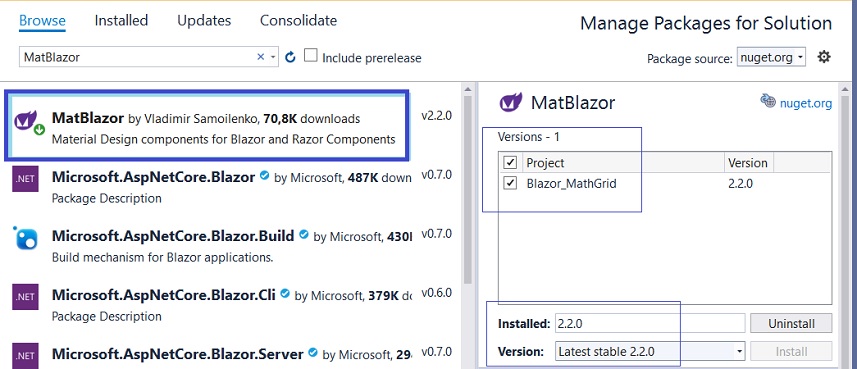Switch to the Installed tab
The width and height of the screenshot is (857, 369).
tap(121, 21)
